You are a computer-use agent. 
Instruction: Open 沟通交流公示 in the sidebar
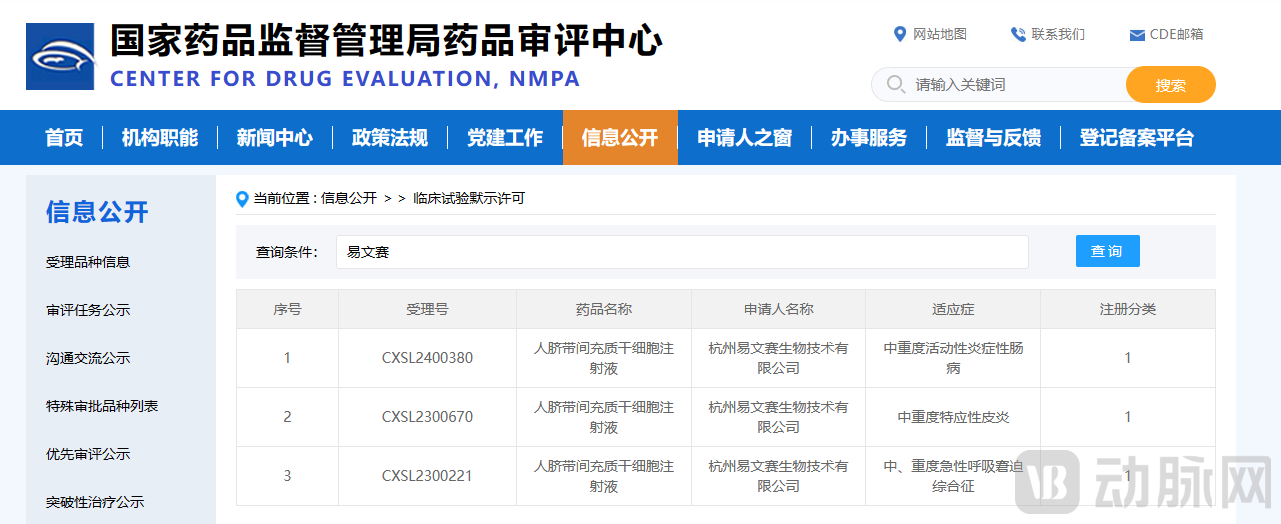click(x=88, y=358)
